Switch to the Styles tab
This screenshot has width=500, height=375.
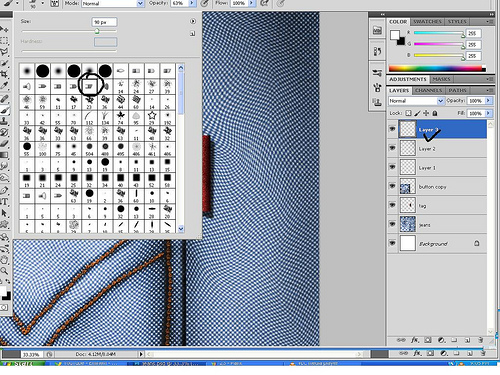pyautogui.click(x=457, y=22)
